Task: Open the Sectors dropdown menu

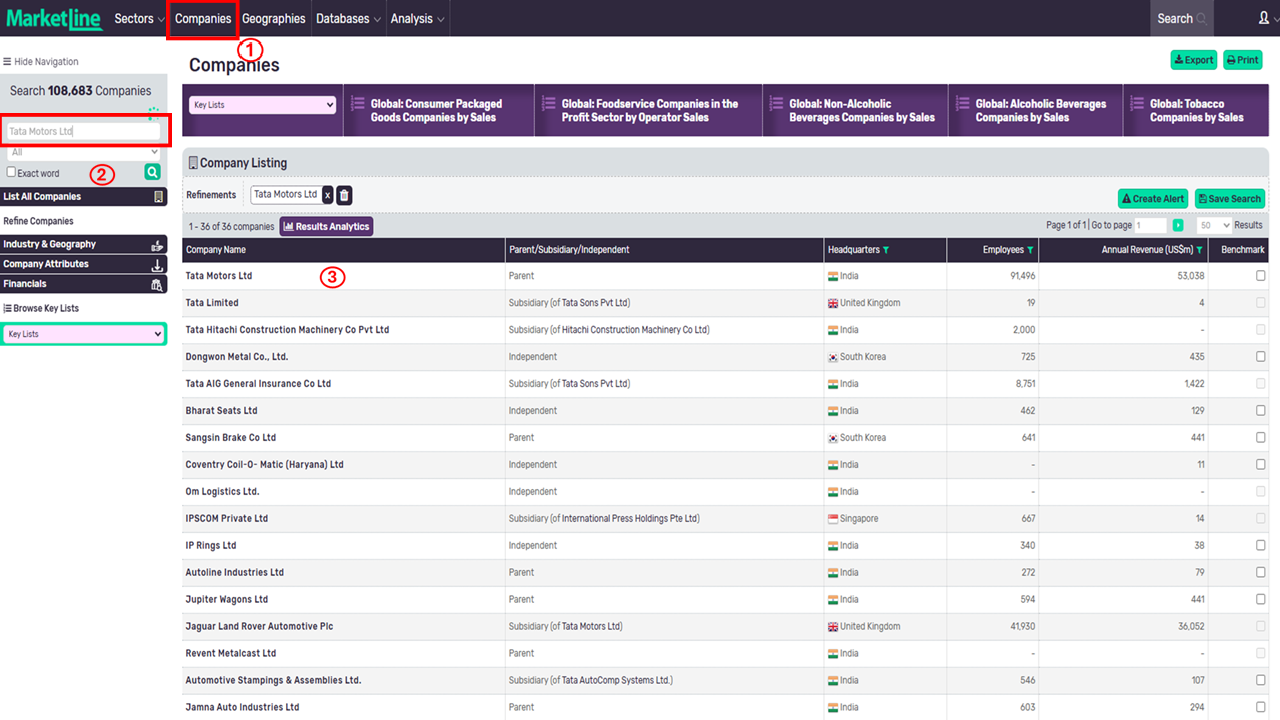Action: click(x=139, y=18)
